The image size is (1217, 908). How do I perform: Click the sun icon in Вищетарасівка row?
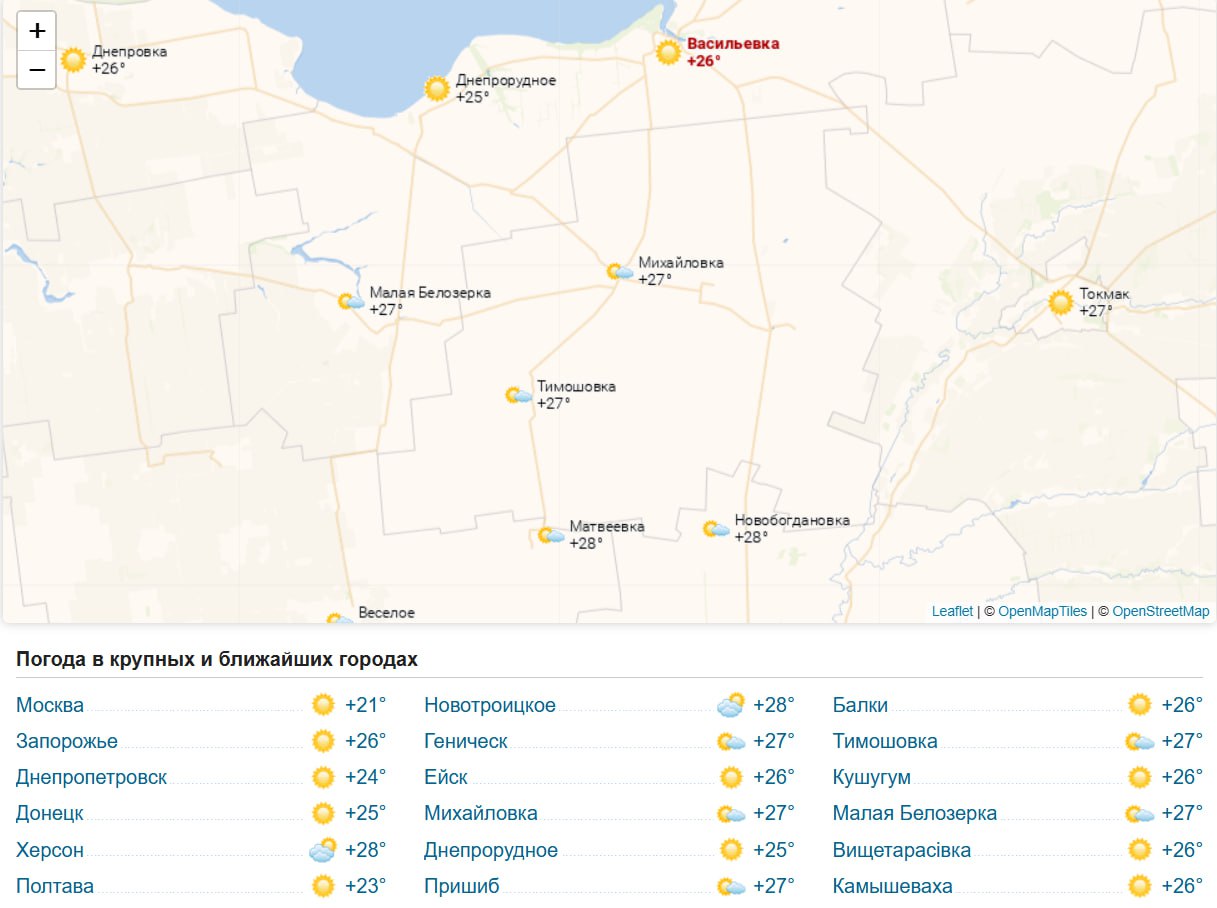[x=1140, y=850]
